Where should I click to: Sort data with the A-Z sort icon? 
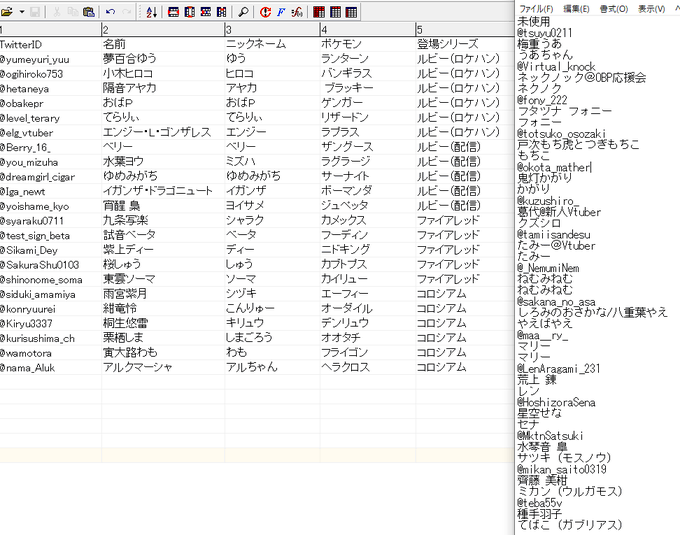(x=151, y=12)
